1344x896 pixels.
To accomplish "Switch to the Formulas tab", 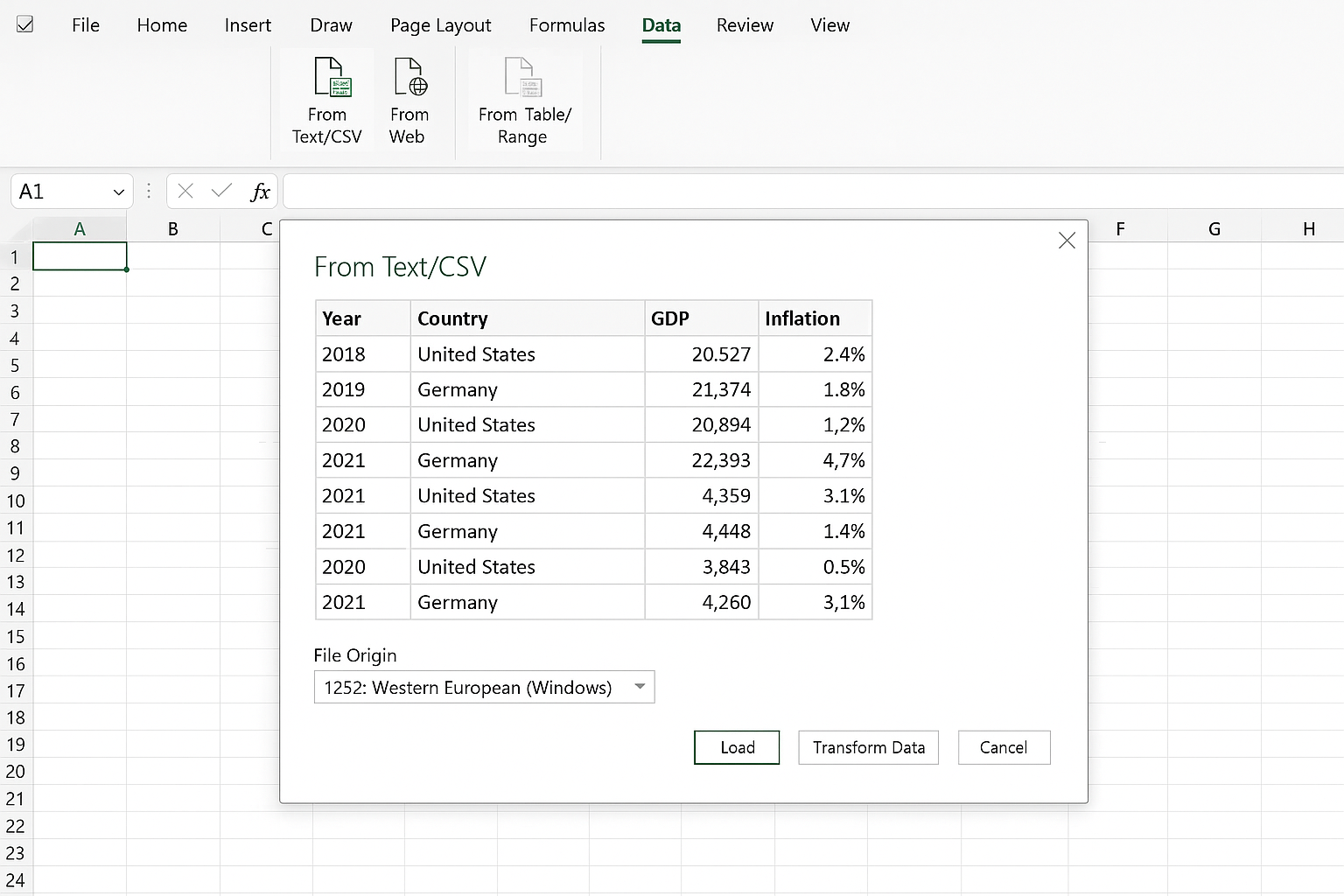I will [x=567, y=25].
